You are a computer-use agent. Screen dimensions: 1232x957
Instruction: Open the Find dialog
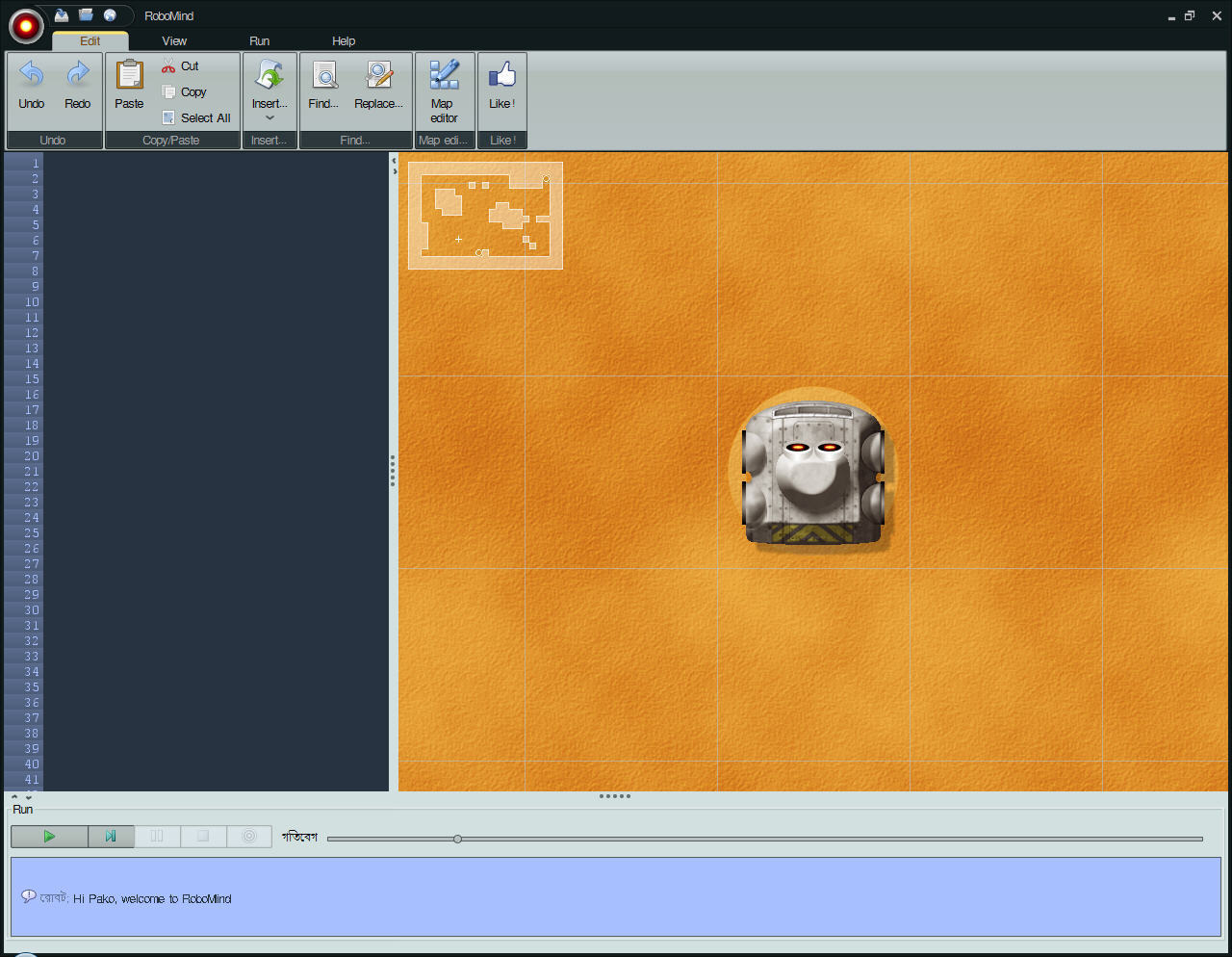[324, 85]
